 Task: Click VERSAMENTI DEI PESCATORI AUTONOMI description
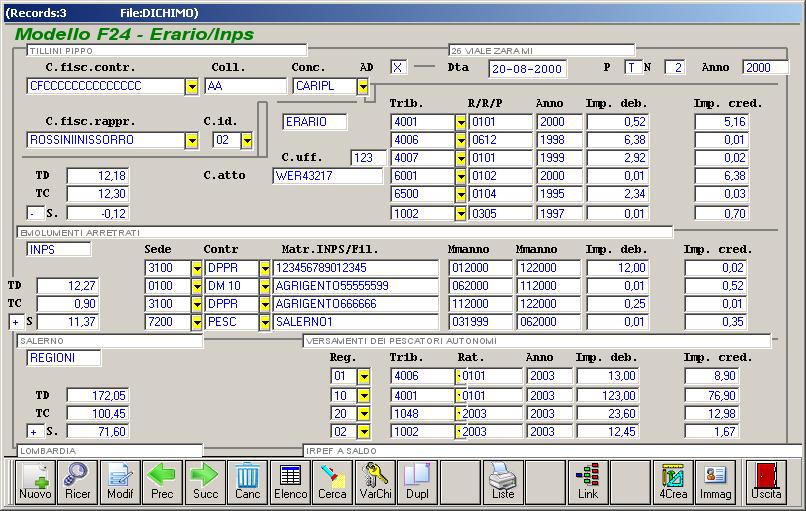pos(537,341)
